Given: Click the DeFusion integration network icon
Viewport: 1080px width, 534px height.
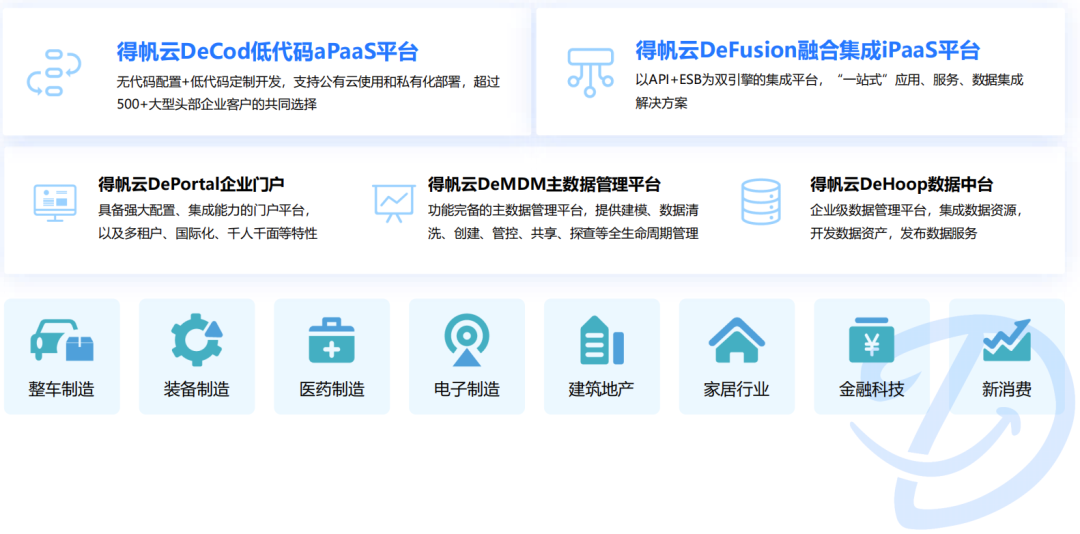Looking at the screenshot, I should (x=590, y=72).
